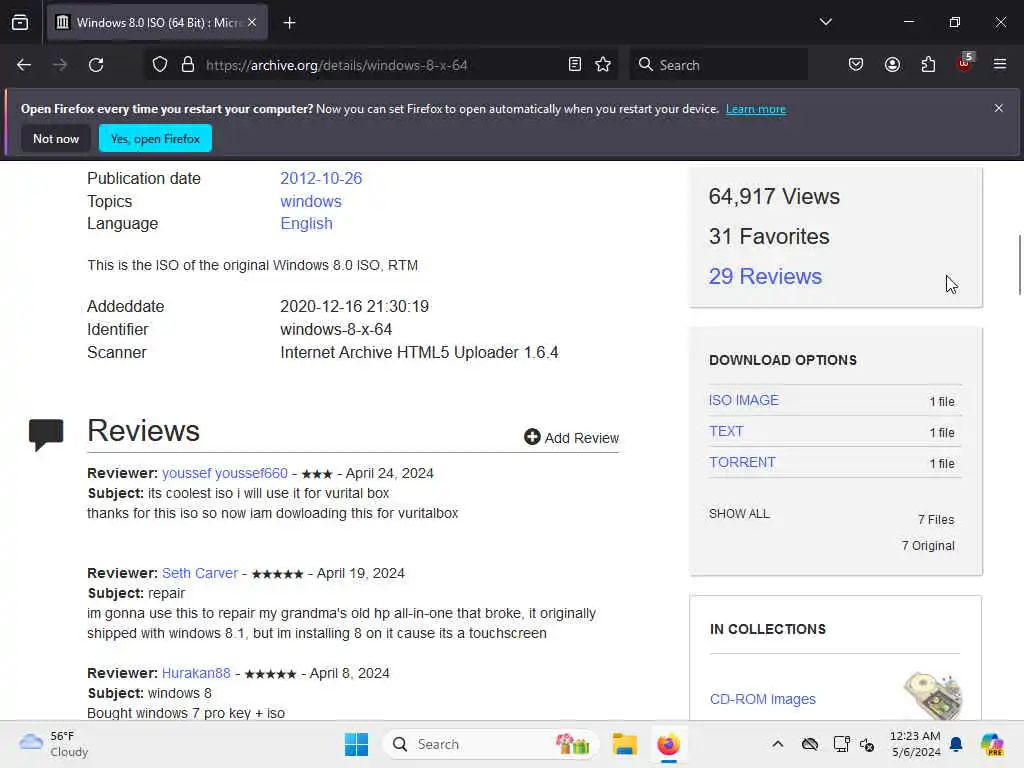This screenshot has height=768, width=1024.
Task: Open reviewer youssef youssef660 profile
Action: 225,473
